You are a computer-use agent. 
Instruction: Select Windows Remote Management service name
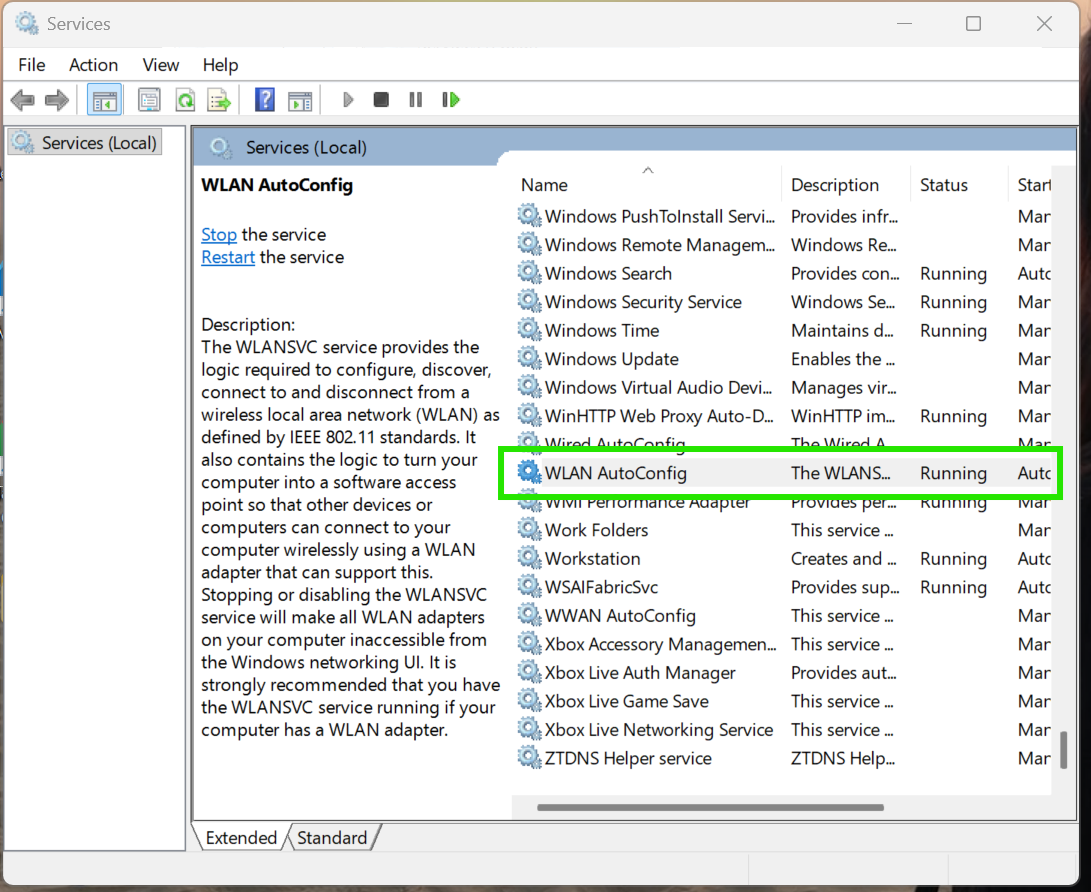click(x=659, y=245)
